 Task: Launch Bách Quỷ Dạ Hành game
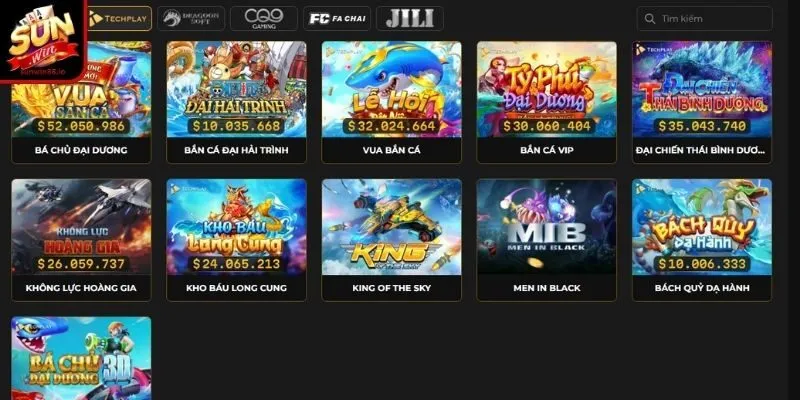[x=702, y=240]
